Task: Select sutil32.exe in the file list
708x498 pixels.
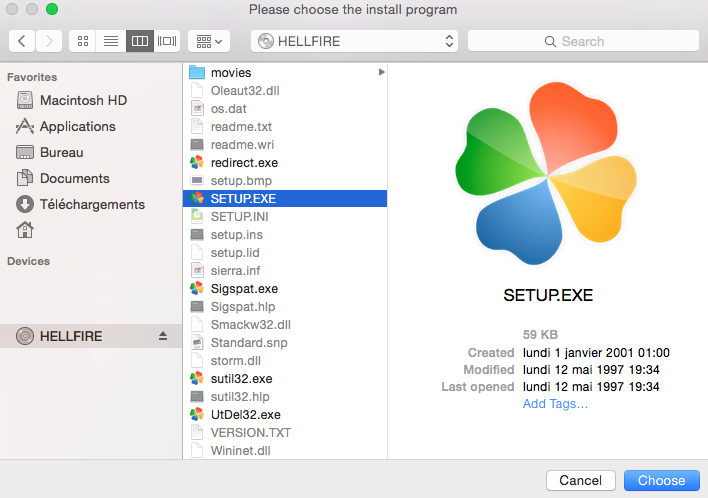Action: tap(285, 379)
